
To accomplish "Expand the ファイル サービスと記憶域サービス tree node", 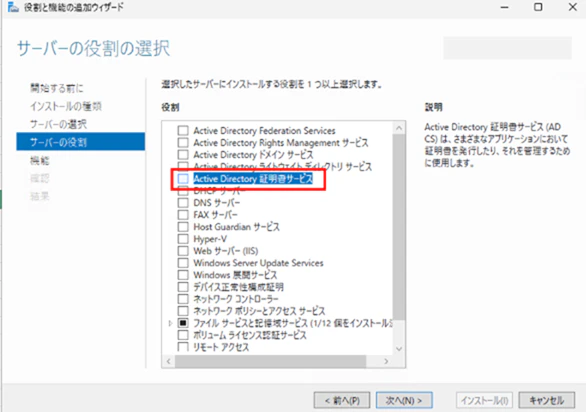I will (x=170, y=323).
